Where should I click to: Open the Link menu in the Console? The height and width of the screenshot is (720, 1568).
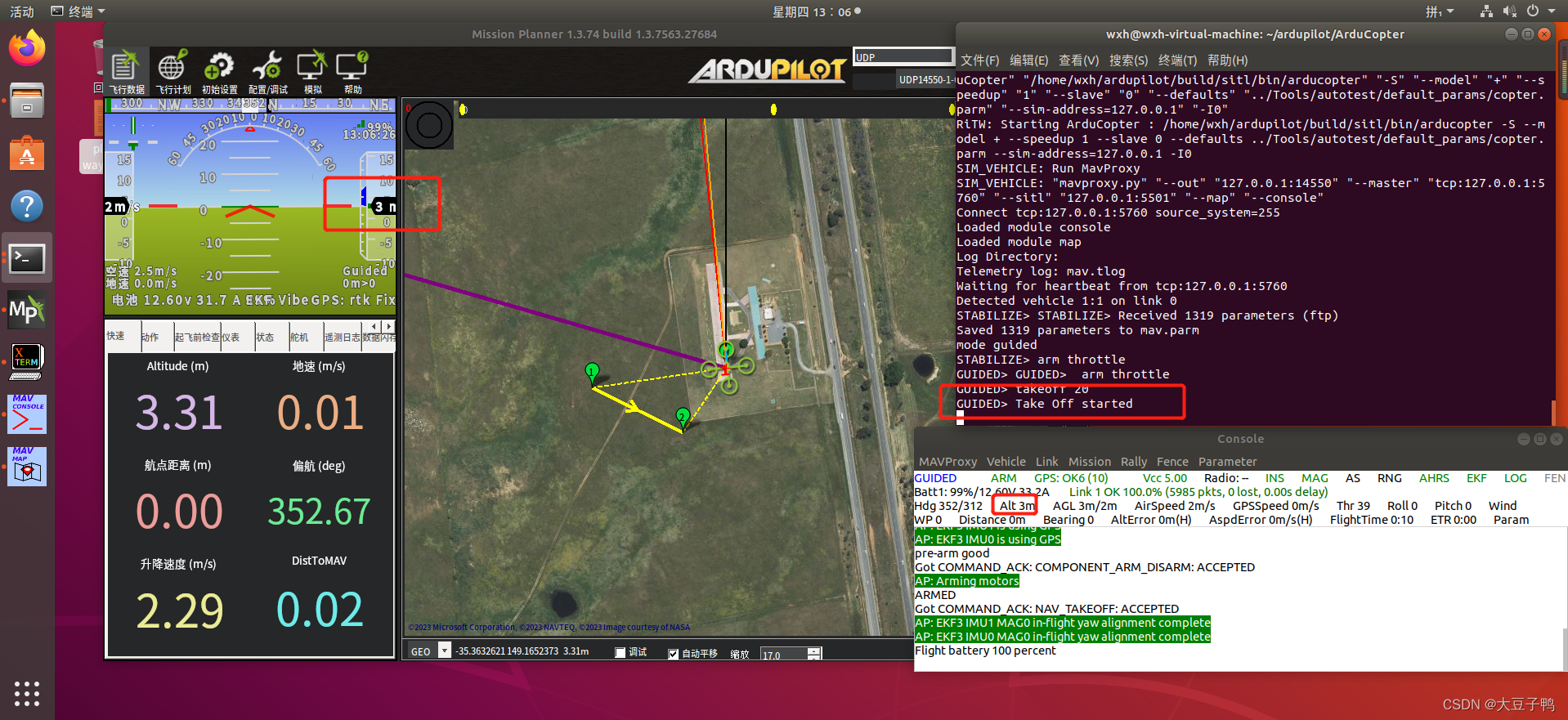click(x=1046, y=462)
